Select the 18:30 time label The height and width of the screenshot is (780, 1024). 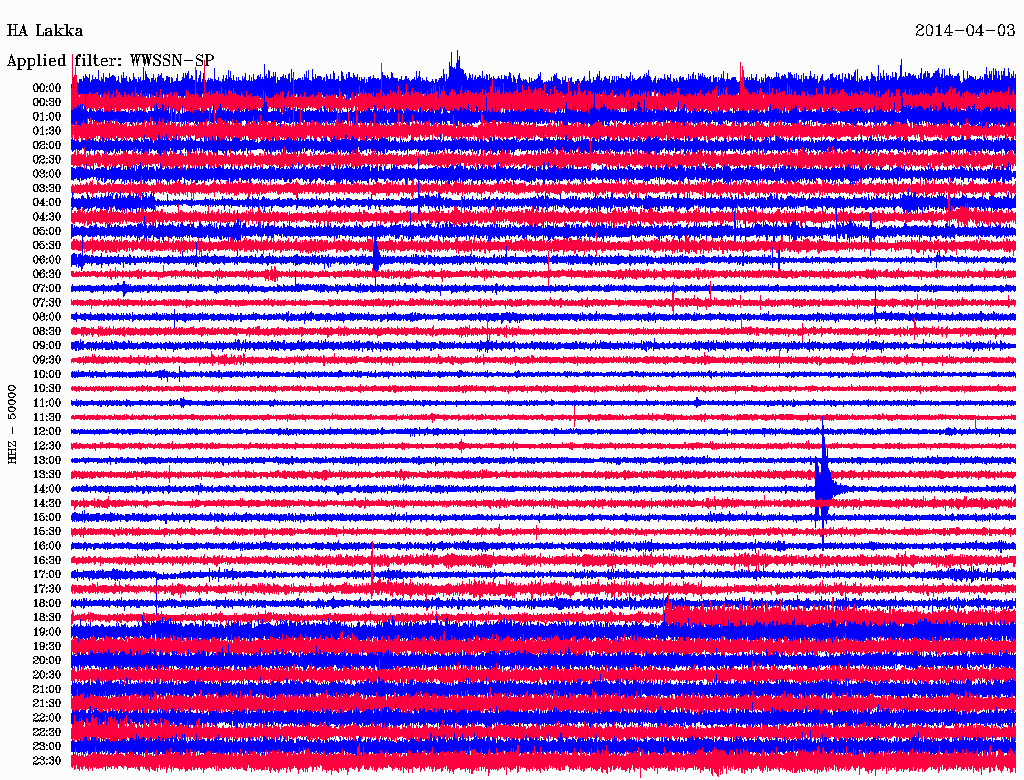click(x=47, y=617)
